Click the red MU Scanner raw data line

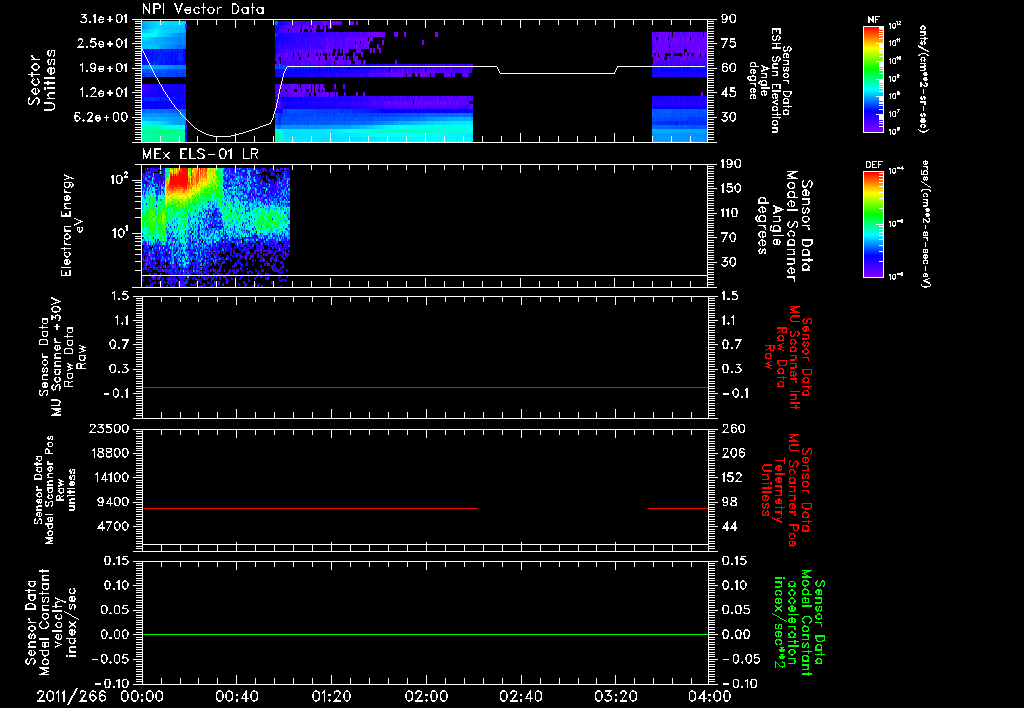click(x=424, y=387)
